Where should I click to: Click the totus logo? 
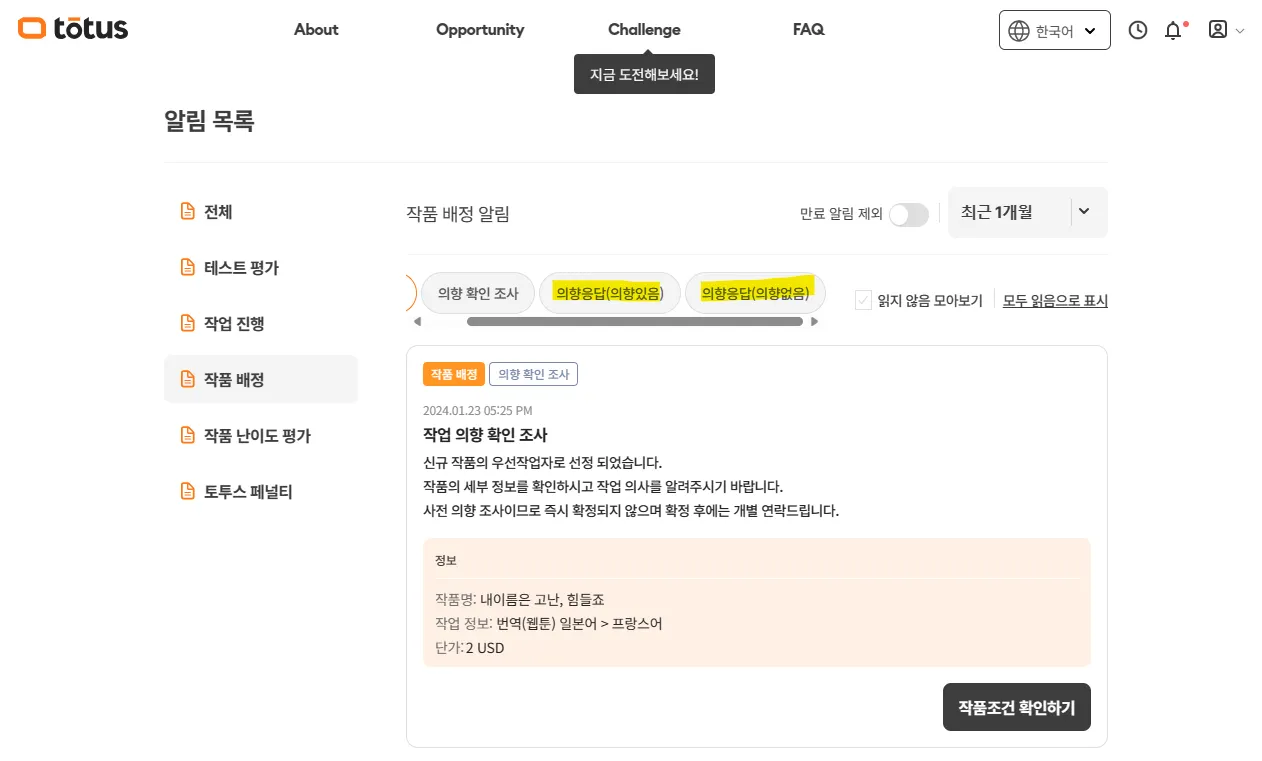click(x=73, y=29)
